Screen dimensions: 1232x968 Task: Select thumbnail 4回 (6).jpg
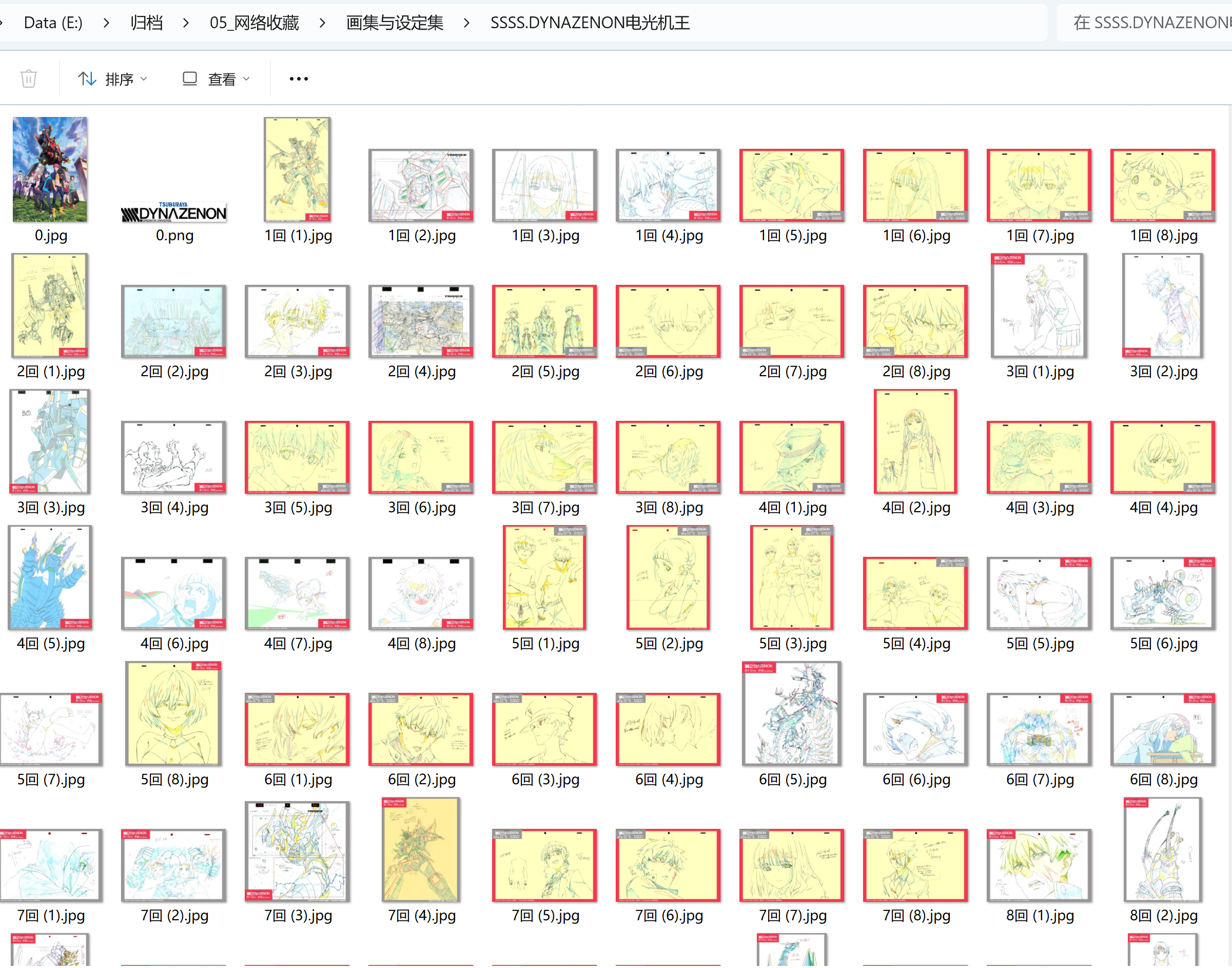click(x=174, y=593)
